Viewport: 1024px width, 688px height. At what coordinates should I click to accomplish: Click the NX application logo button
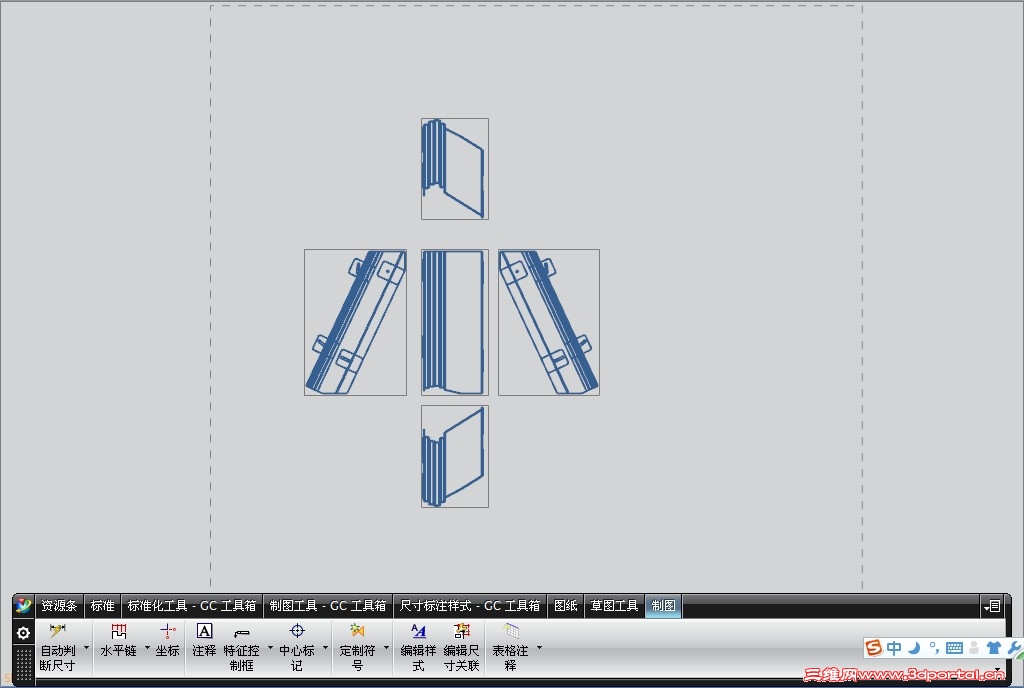coord(23,606)
